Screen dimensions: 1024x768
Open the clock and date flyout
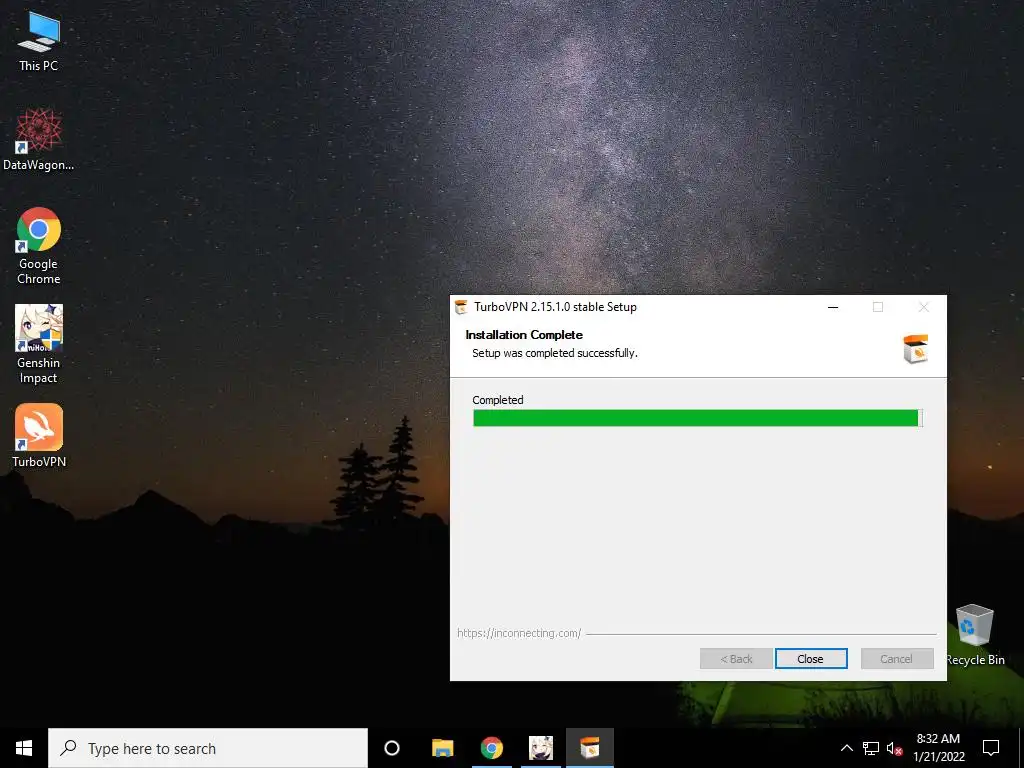[938, 748]
